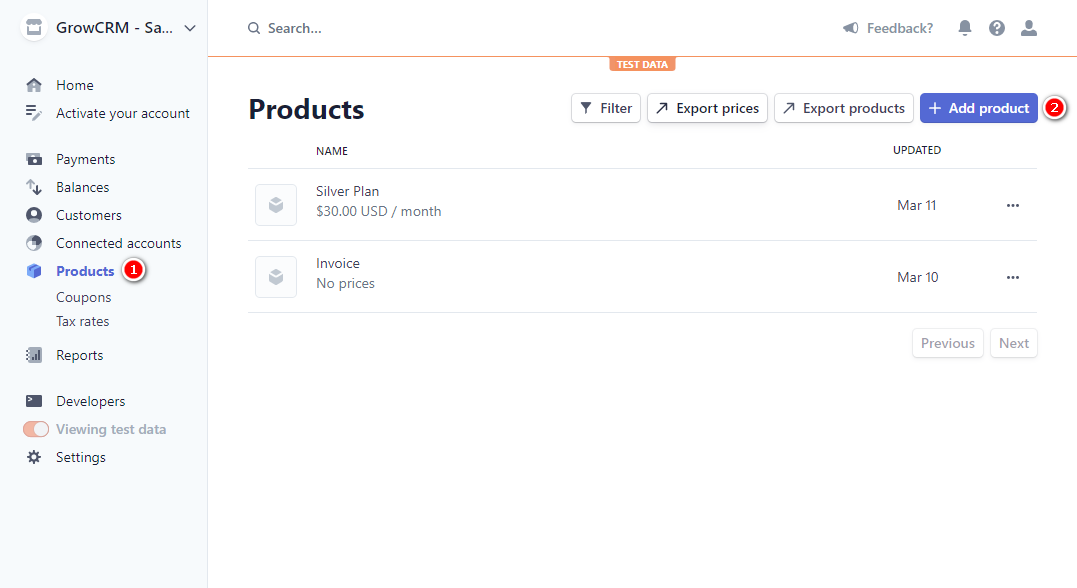Toggle the Viewing test data switch
The image size is (1077, 588).
[36, 429]
